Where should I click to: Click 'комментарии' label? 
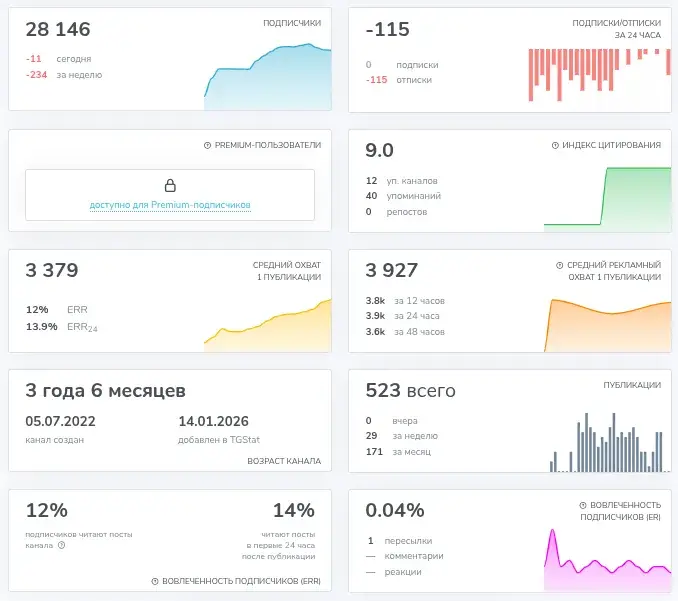(x=414, y=556)
